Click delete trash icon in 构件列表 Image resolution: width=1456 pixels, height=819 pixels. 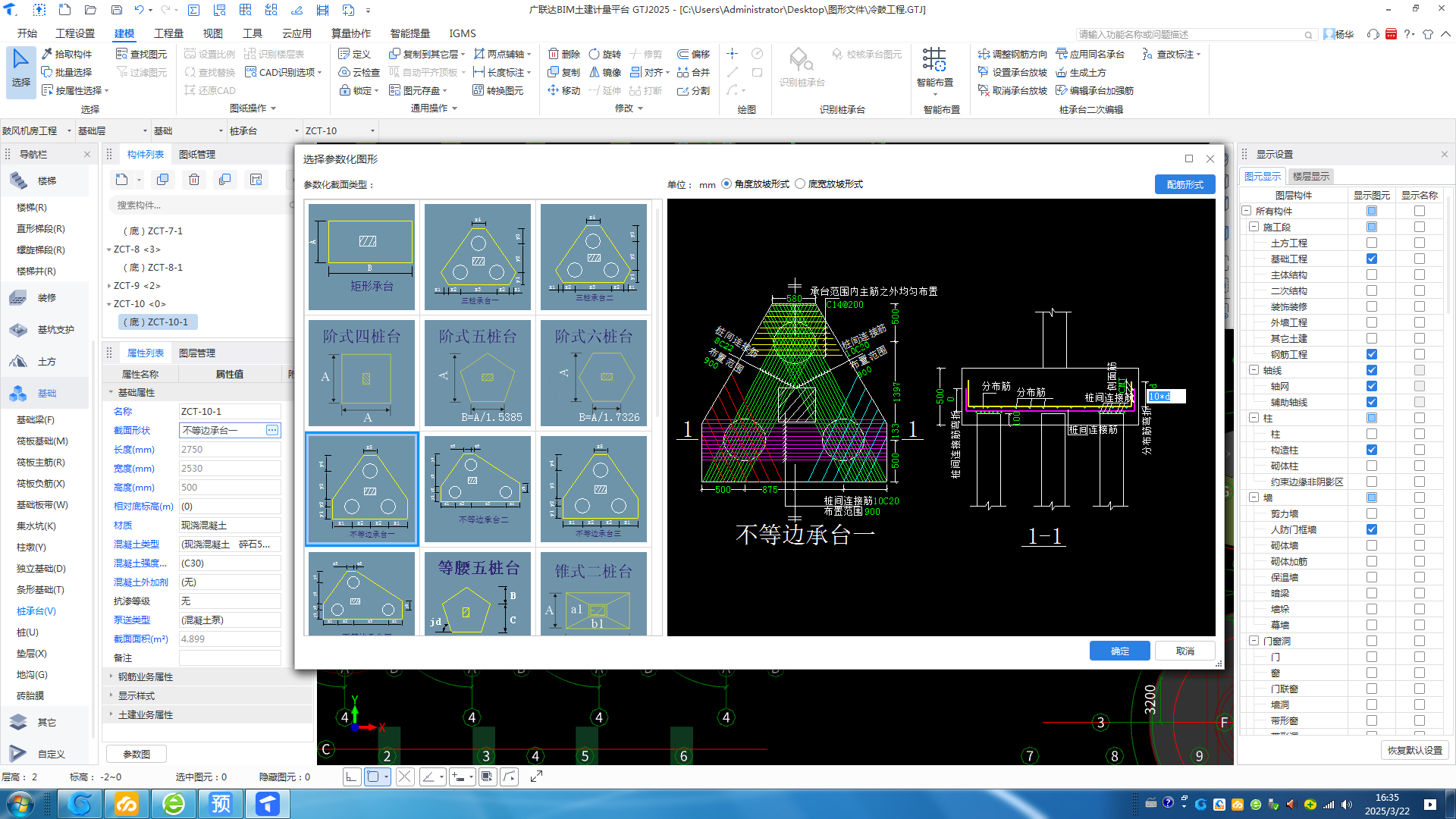(x=194, y=180)
